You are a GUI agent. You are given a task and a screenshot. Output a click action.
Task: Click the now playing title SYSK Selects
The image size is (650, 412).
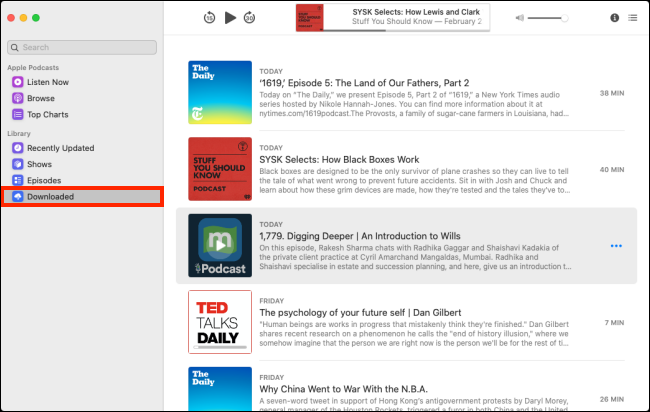pos(416,12)
